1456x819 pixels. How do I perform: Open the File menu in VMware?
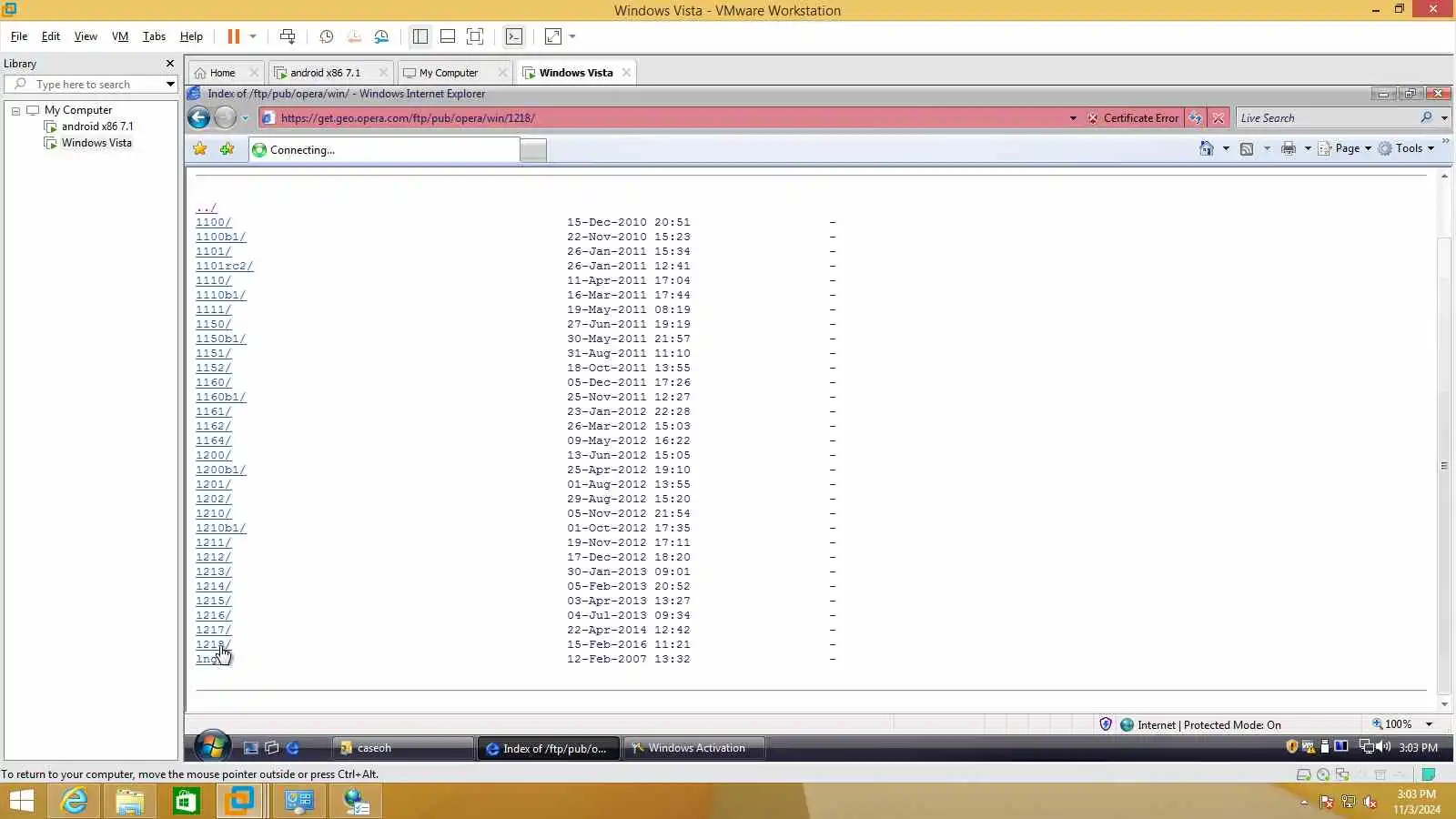[19, 36]
